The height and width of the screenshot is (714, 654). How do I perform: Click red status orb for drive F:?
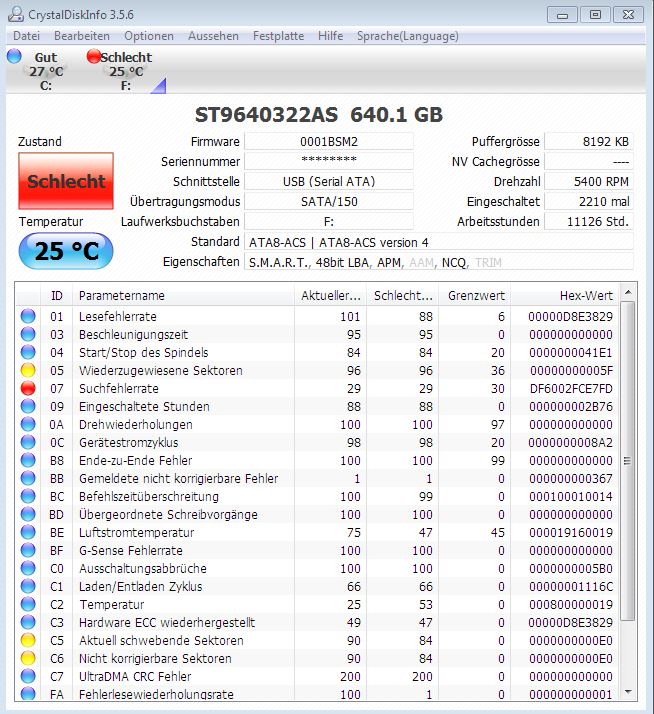93,56
